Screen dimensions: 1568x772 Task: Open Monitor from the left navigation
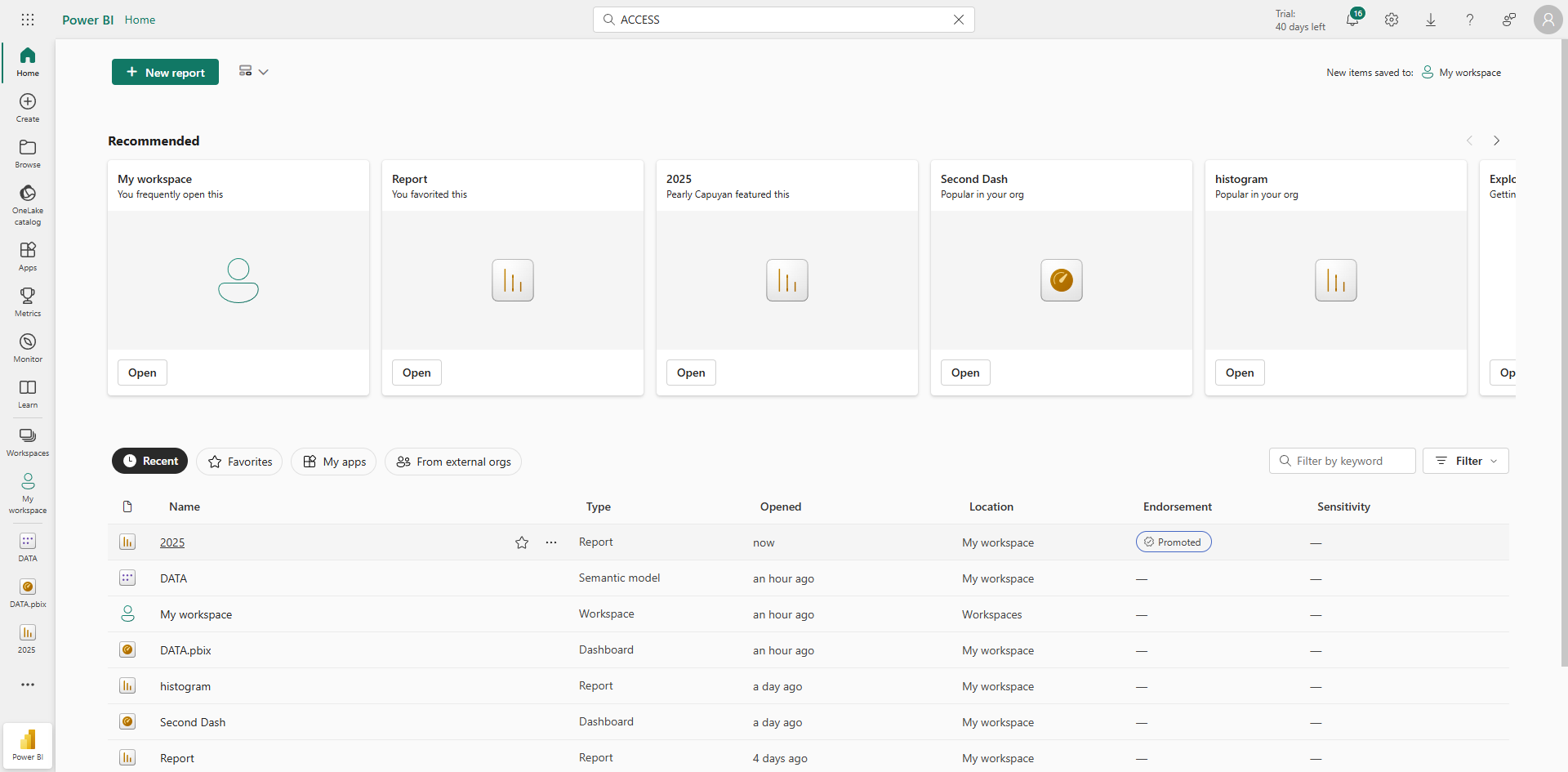click(x=28, y=346)
